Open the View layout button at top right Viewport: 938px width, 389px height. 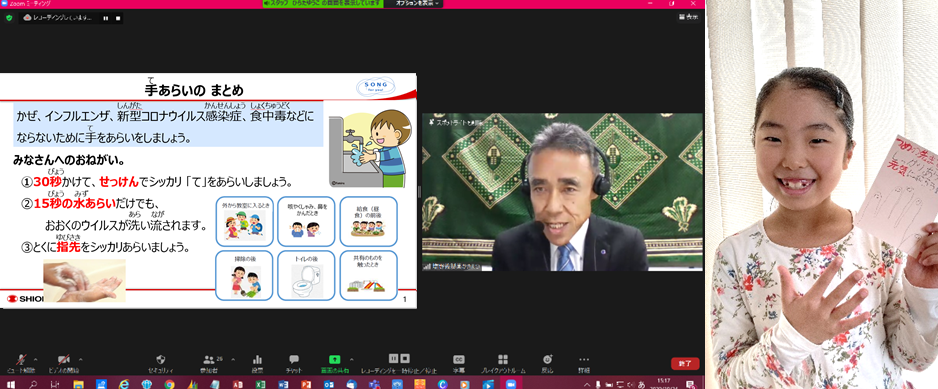[x=688, y=17]
